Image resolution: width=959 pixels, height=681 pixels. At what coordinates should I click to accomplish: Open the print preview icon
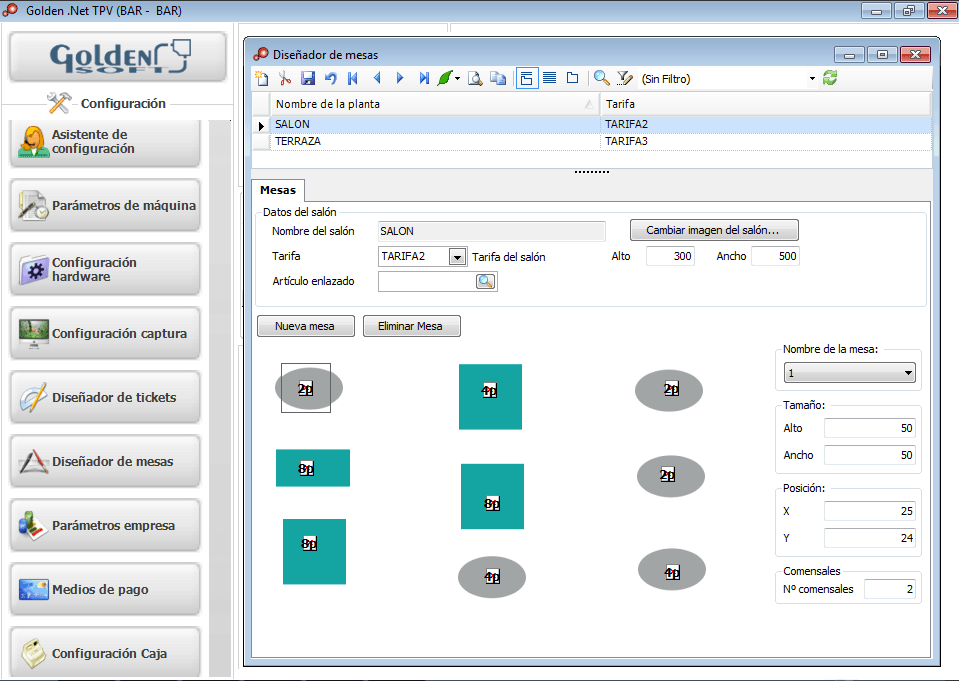pyautogui.click(x=476, y=78)
